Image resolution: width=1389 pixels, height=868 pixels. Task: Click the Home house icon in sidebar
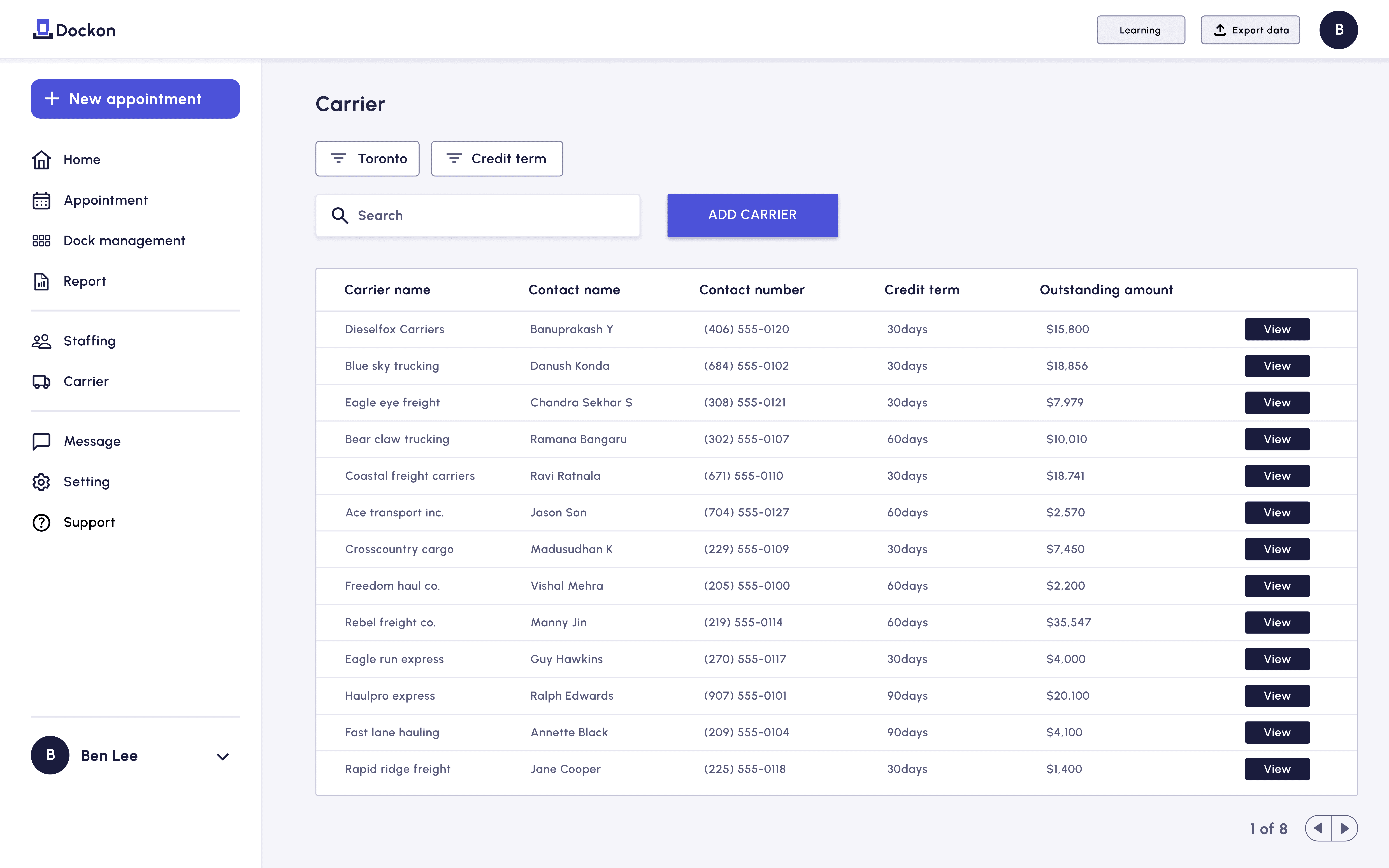(41, 160)
